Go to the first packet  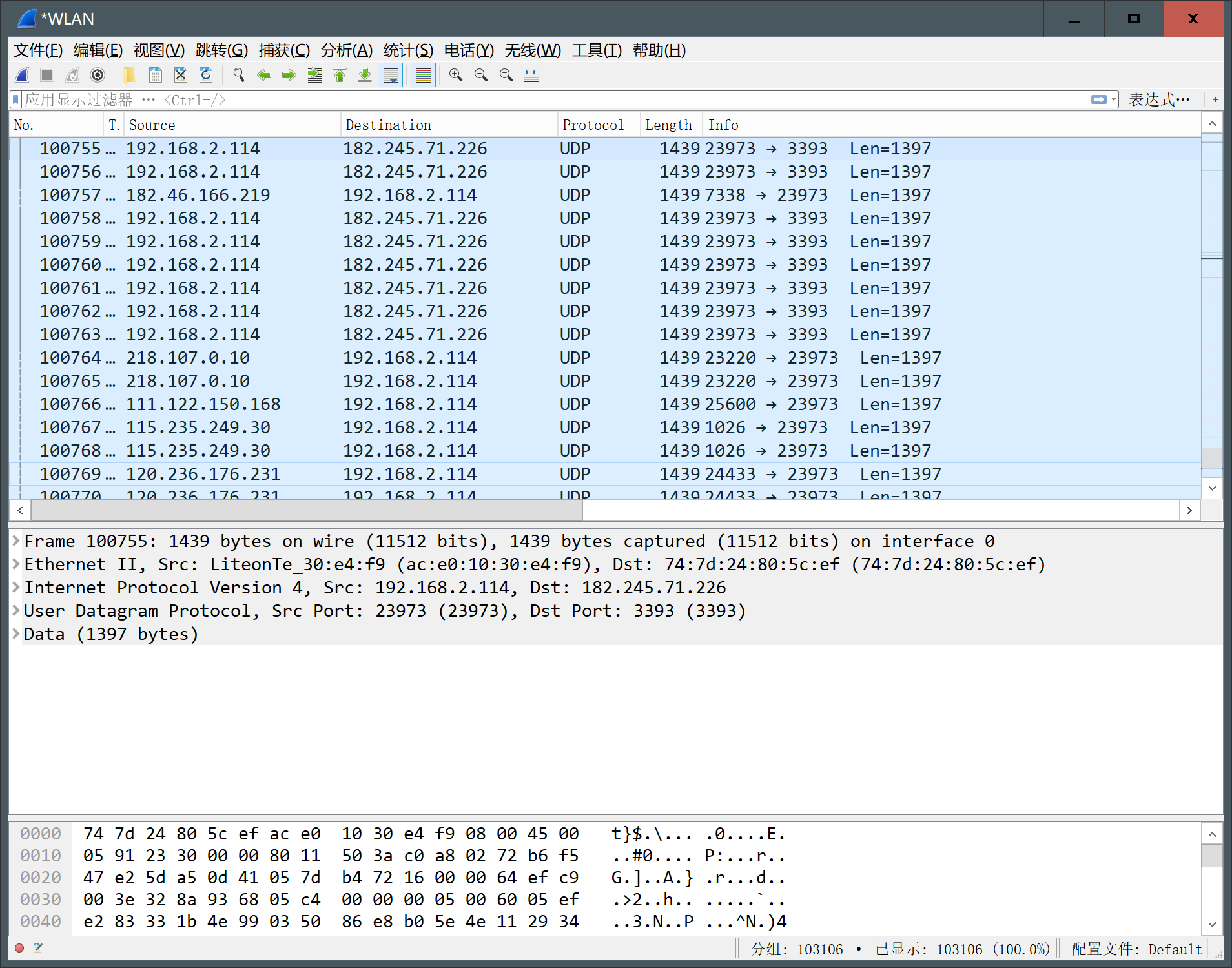[x=340, y=76]
